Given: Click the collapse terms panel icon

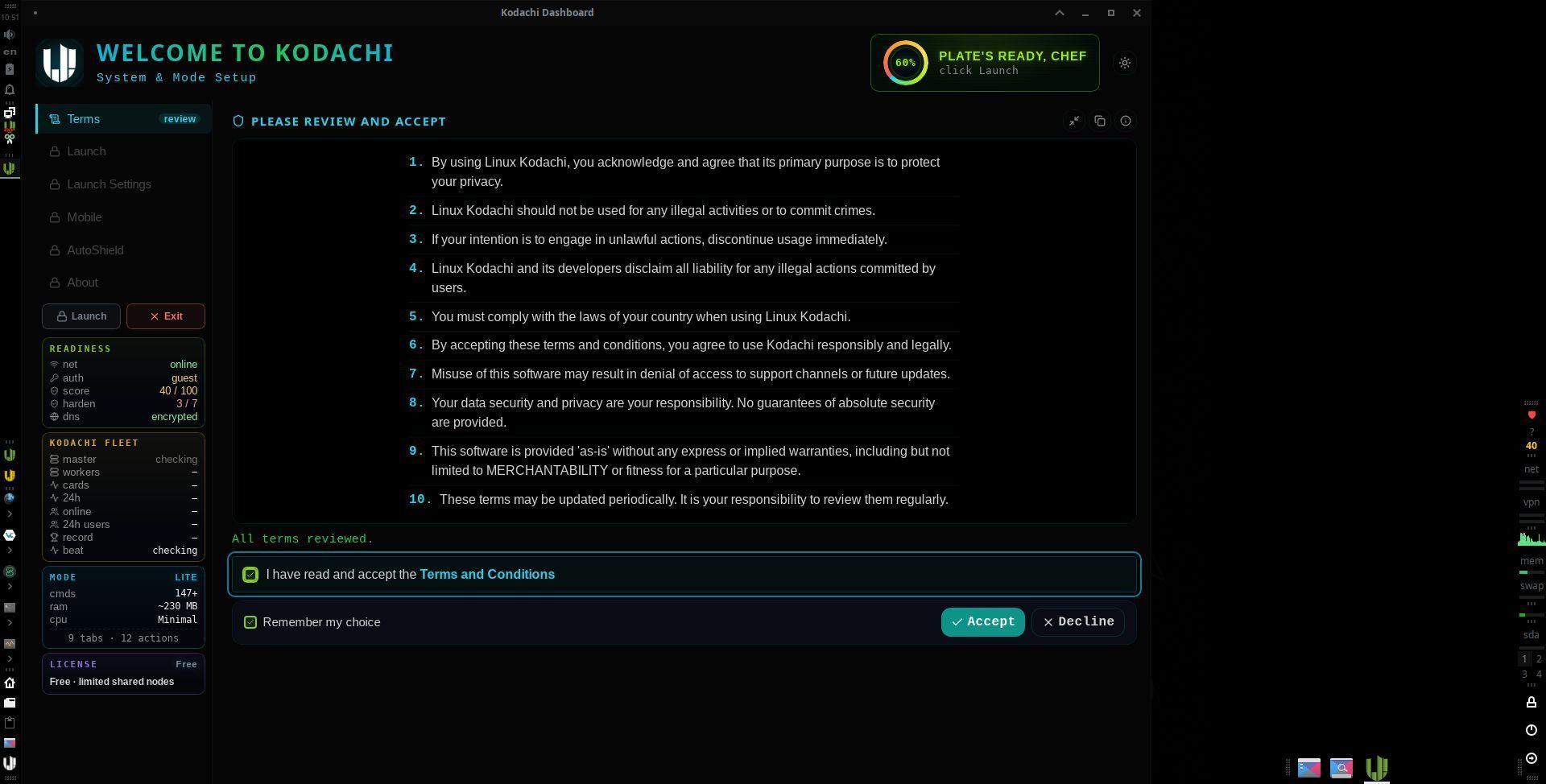Looking at the screenshot, I should [1074, 121].
